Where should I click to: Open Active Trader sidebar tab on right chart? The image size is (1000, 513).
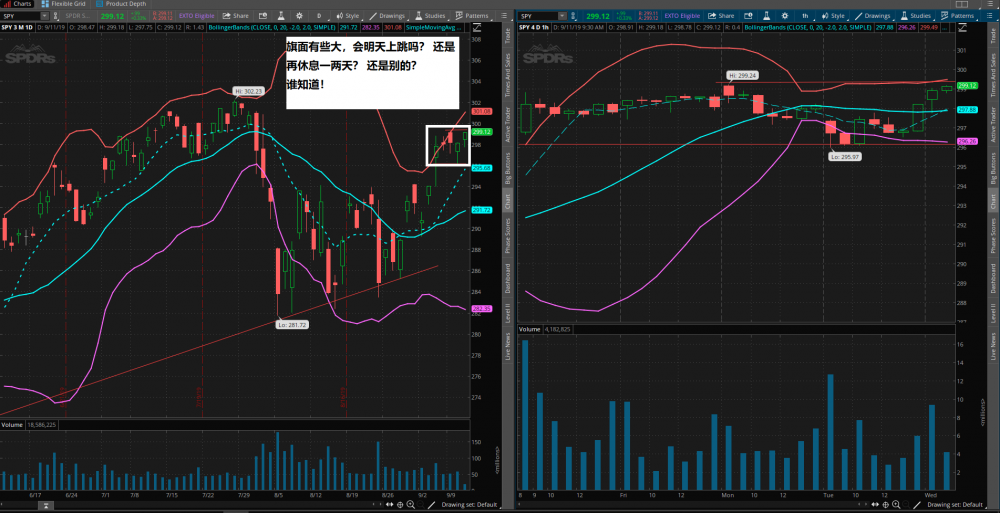click(x=994, y=124)
